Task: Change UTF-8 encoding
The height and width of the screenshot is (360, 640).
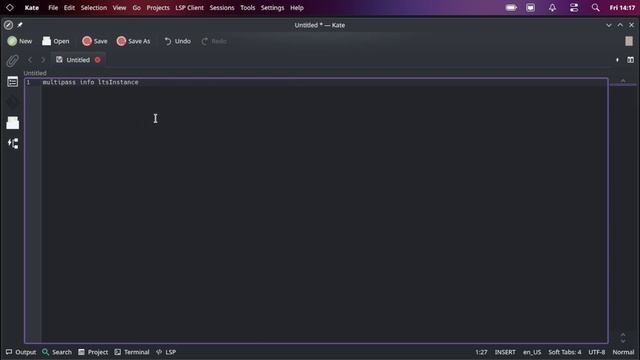Action: pyautogui.click(x=597, y=352)
